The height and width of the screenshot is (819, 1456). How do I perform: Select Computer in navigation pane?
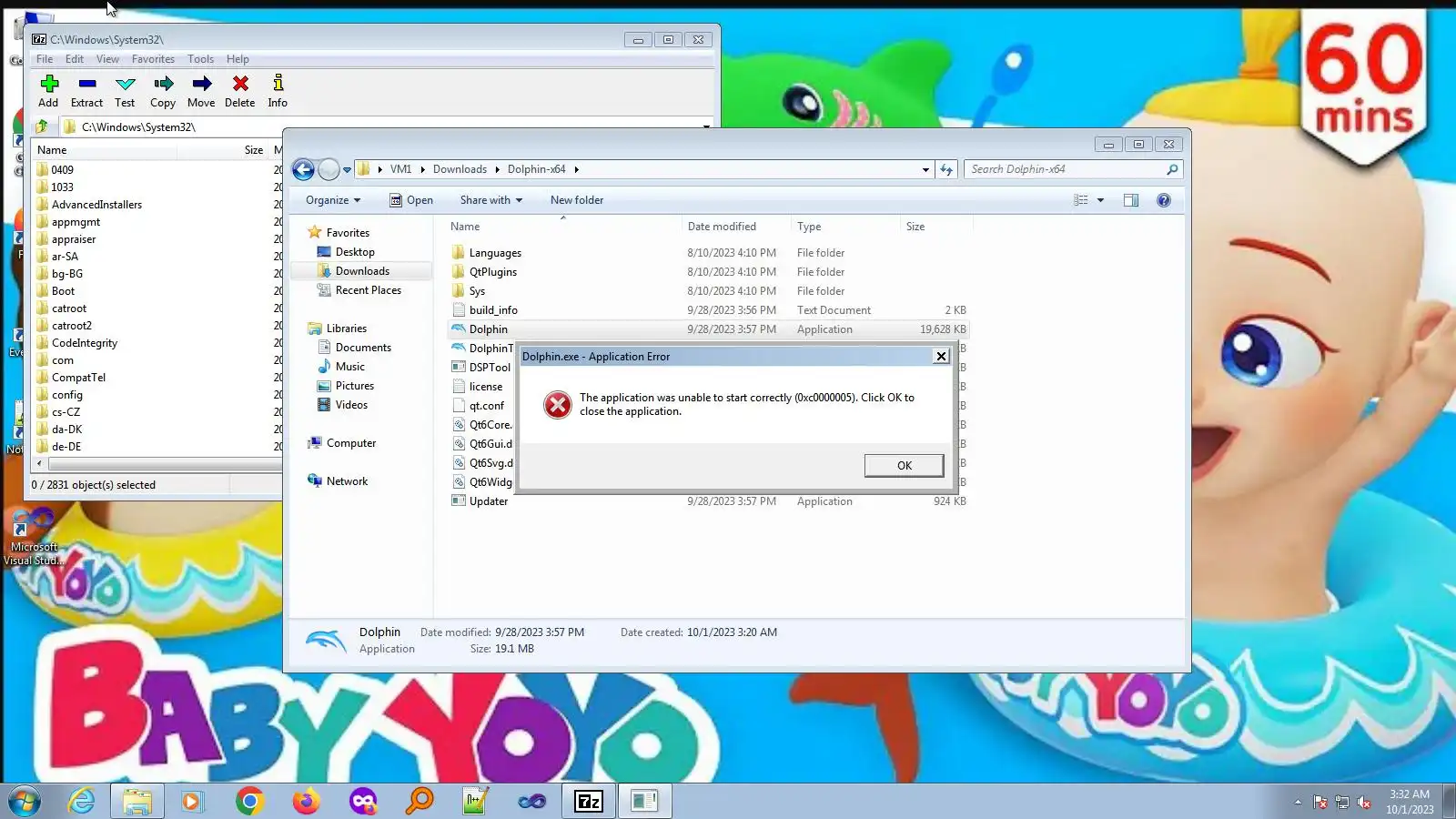click(351, 443)
